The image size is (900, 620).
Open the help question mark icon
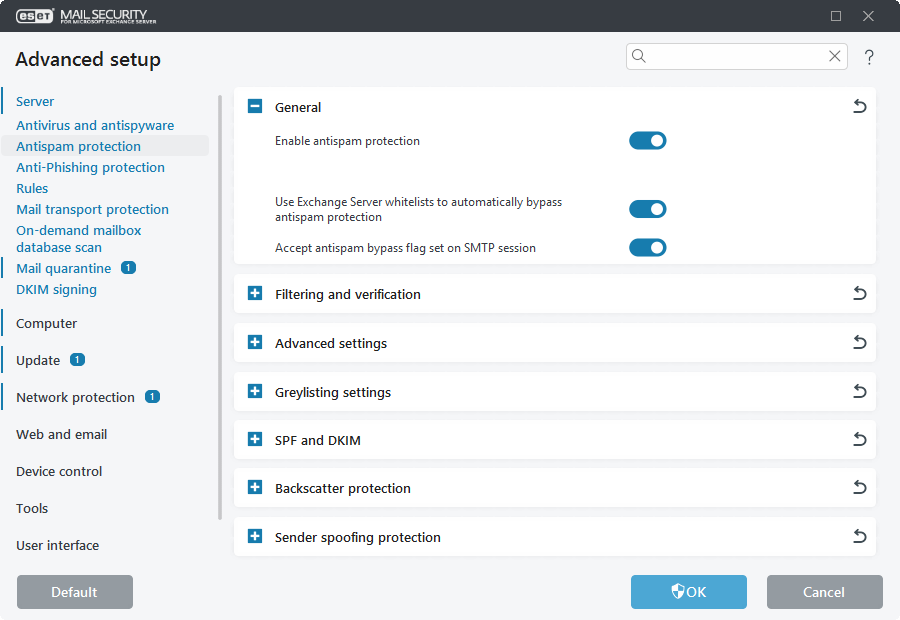[x=869, y=57]
